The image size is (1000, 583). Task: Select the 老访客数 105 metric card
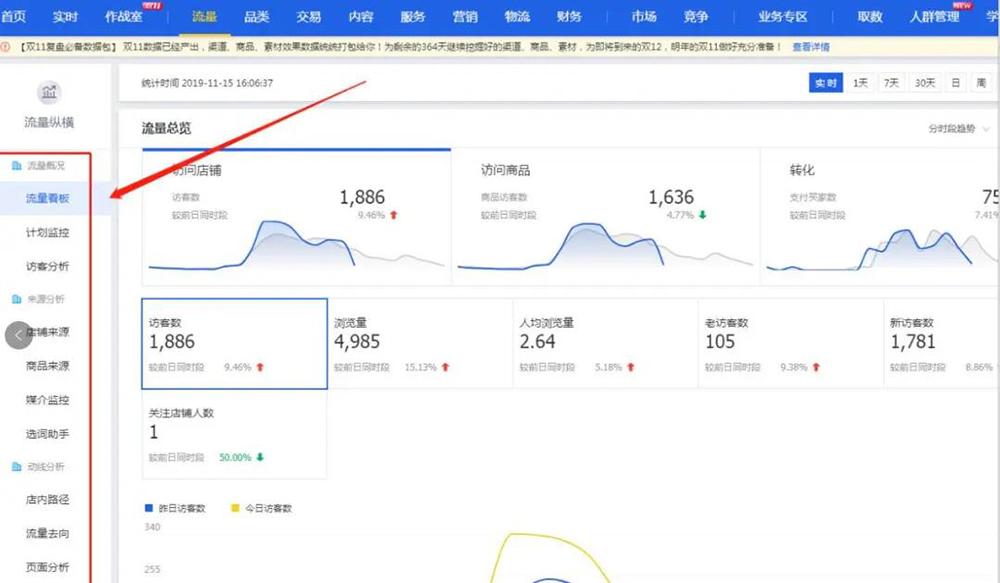point(790,343)
